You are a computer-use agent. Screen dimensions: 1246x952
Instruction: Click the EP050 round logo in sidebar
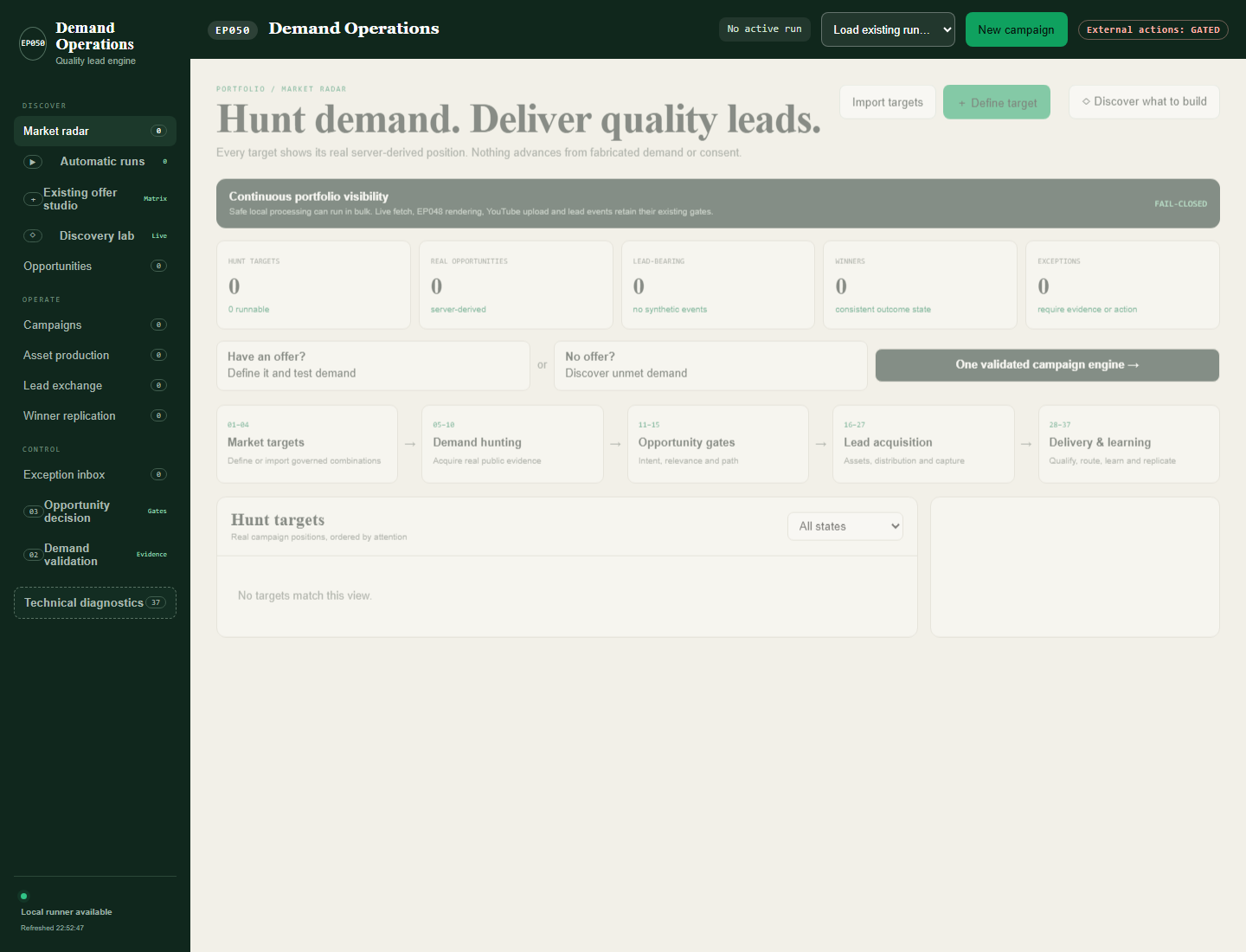(33, 43)
